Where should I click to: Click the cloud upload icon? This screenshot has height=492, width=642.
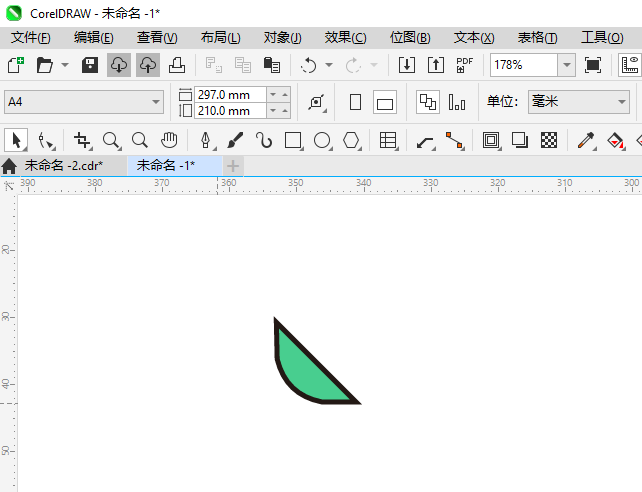point(148,65)
